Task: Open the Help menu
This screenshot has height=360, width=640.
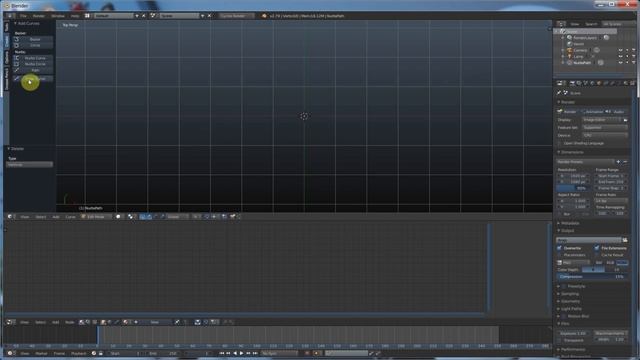Action: [x=75, y=16]
